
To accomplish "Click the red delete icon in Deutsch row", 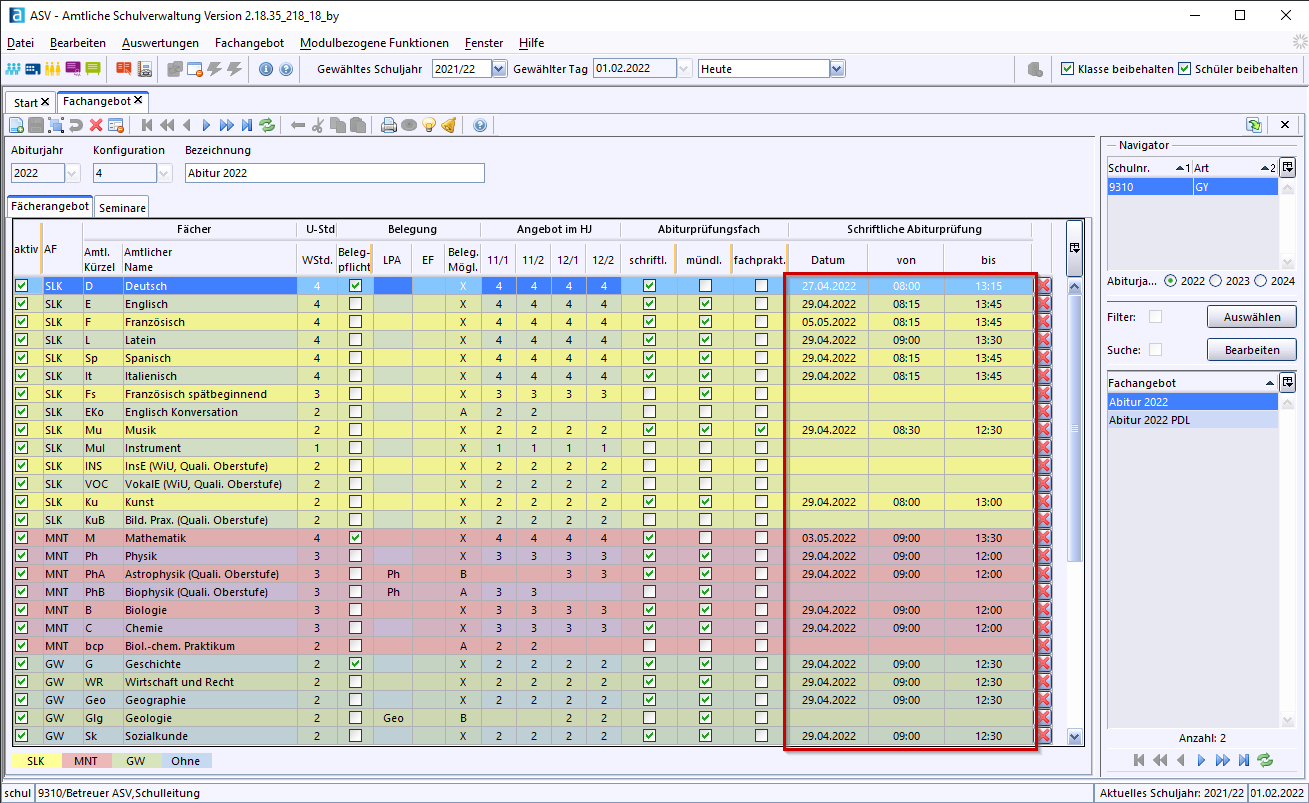I will [x=1045, y=286].
